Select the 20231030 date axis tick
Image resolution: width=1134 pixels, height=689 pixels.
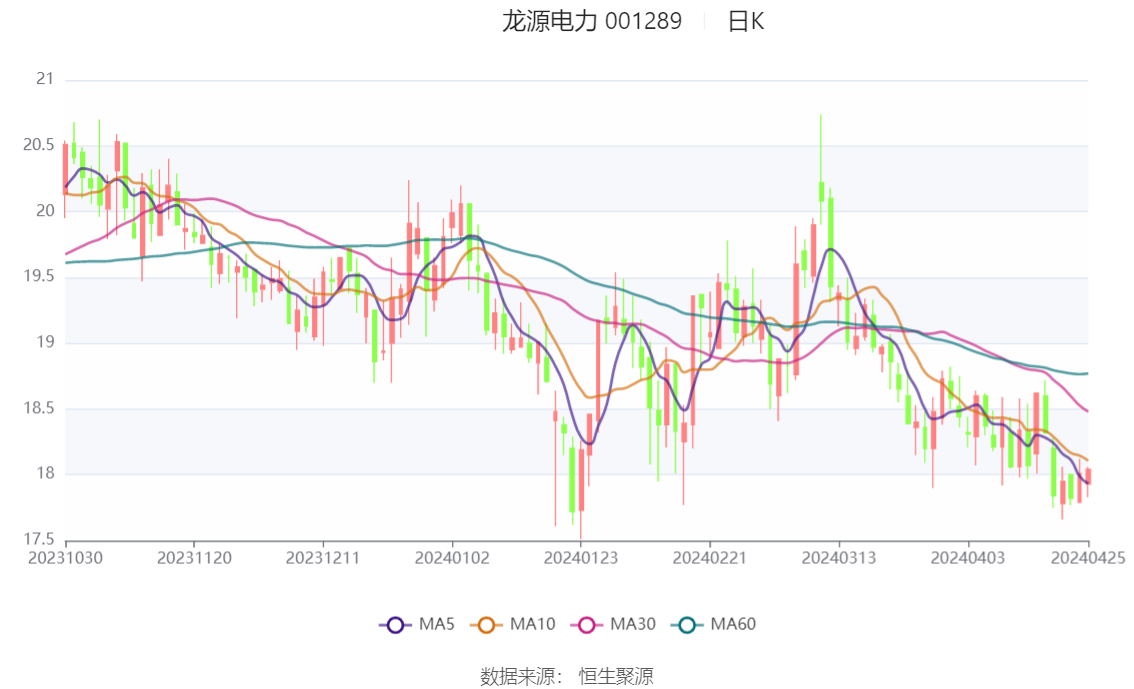click(x=65, y=558)
